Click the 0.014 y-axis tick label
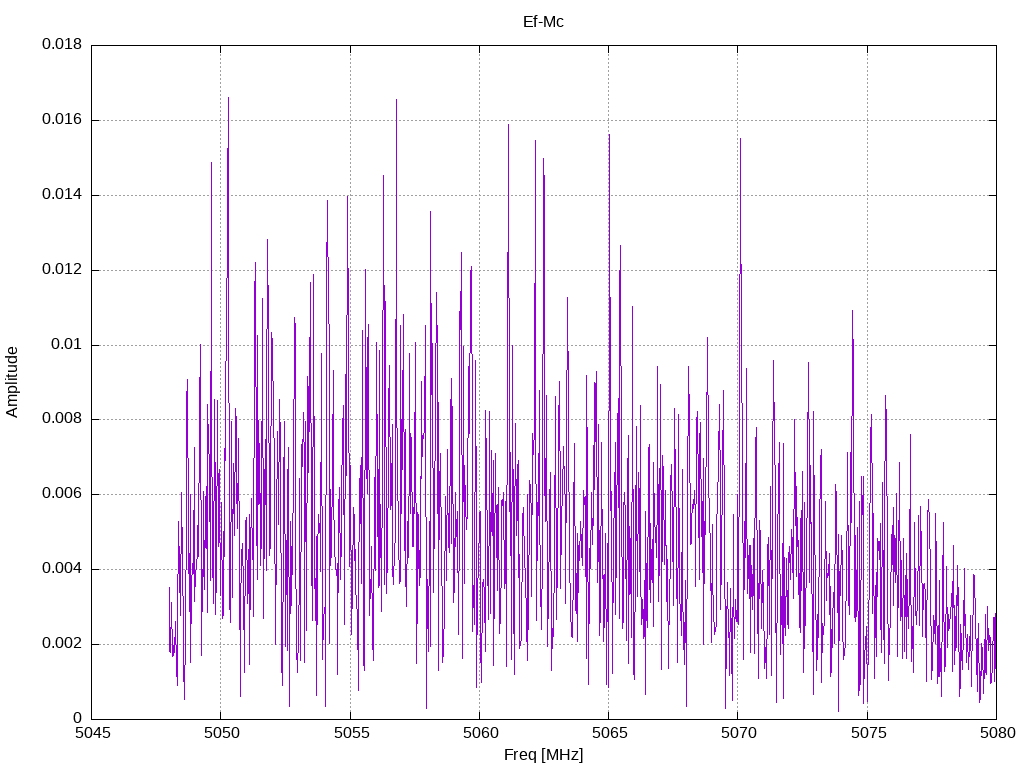1024x768 pixels. click(62, 195)
